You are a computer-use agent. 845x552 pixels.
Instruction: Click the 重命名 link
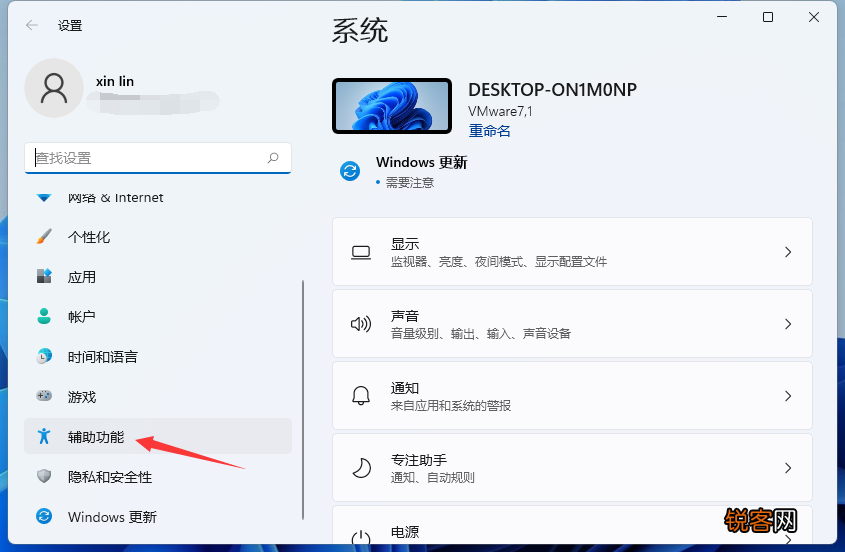click(489, 130)
